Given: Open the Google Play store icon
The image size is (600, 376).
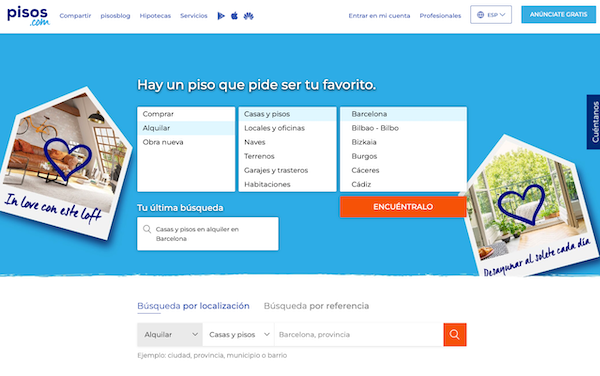Looking at the screenshot, I should coord(221,16).
